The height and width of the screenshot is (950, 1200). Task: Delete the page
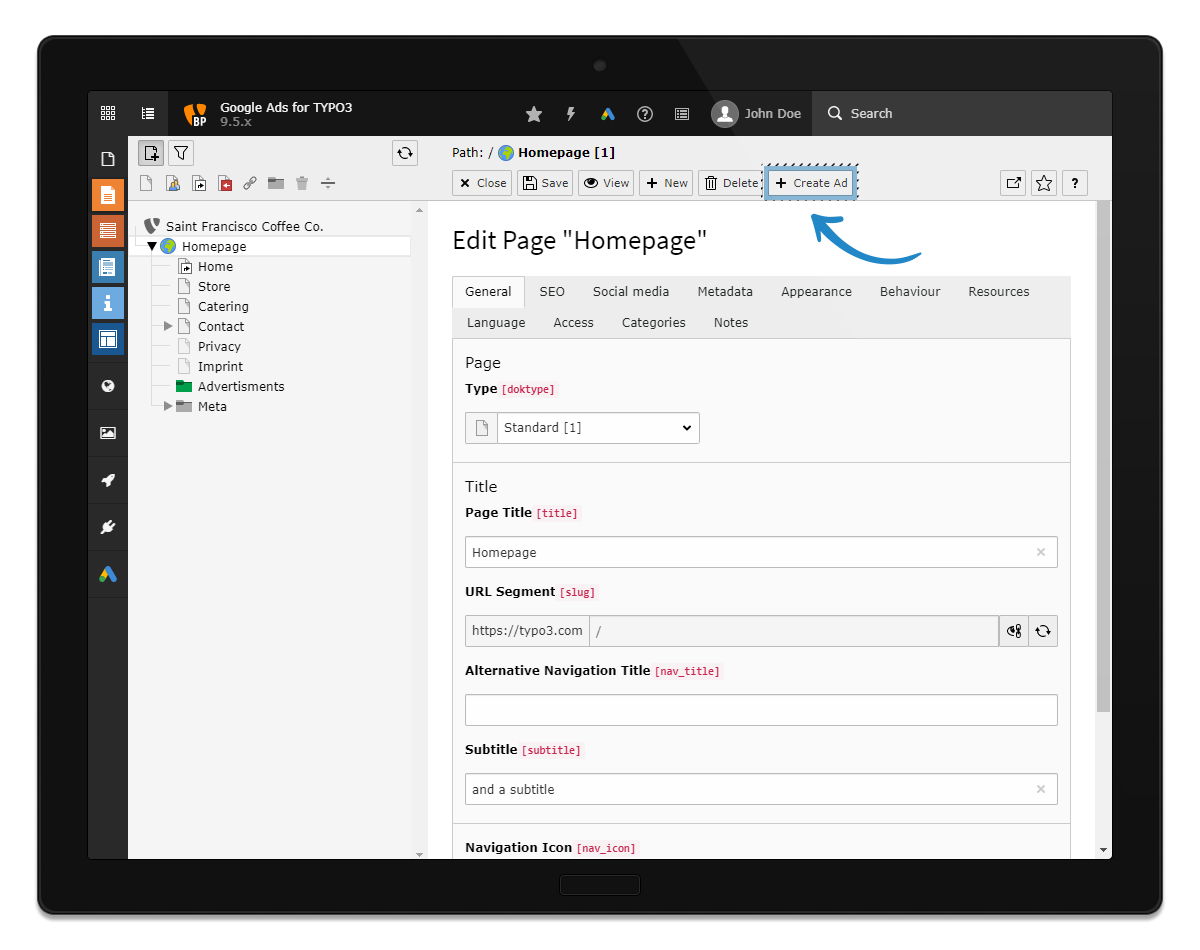730,183
